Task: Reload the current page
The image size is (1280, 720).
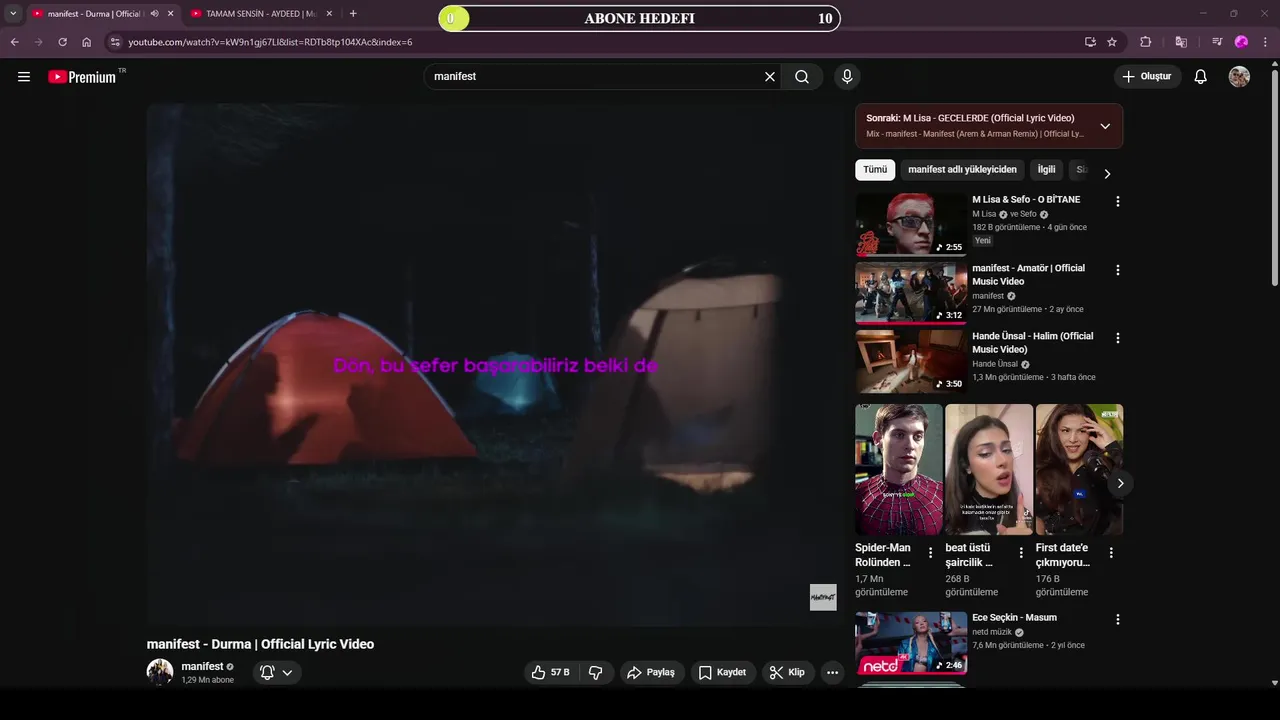Action: coord(62,42)
